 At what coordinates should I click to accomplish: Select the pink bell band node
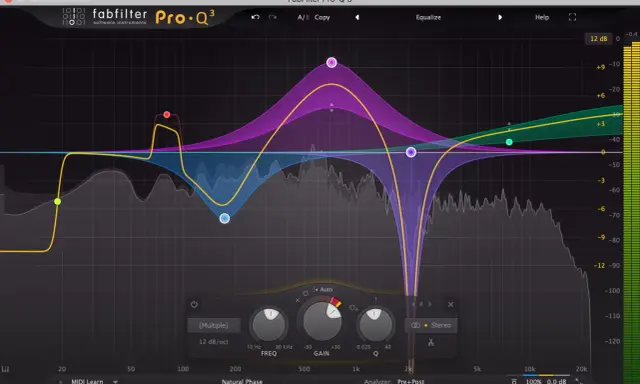331,62
